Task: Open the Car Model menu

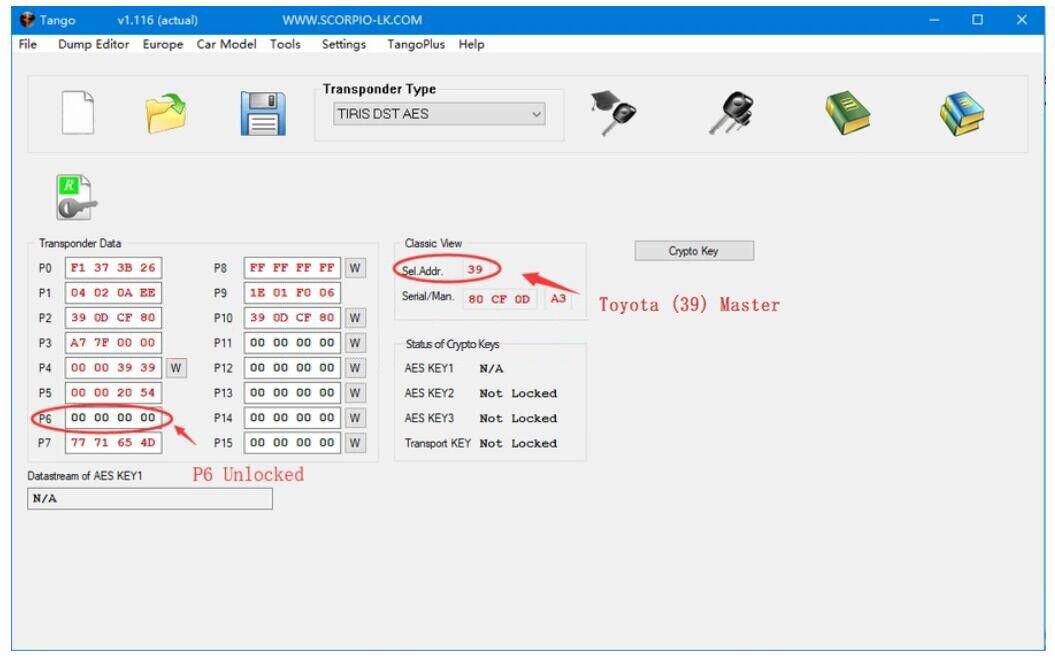Action: coord(225,44)
